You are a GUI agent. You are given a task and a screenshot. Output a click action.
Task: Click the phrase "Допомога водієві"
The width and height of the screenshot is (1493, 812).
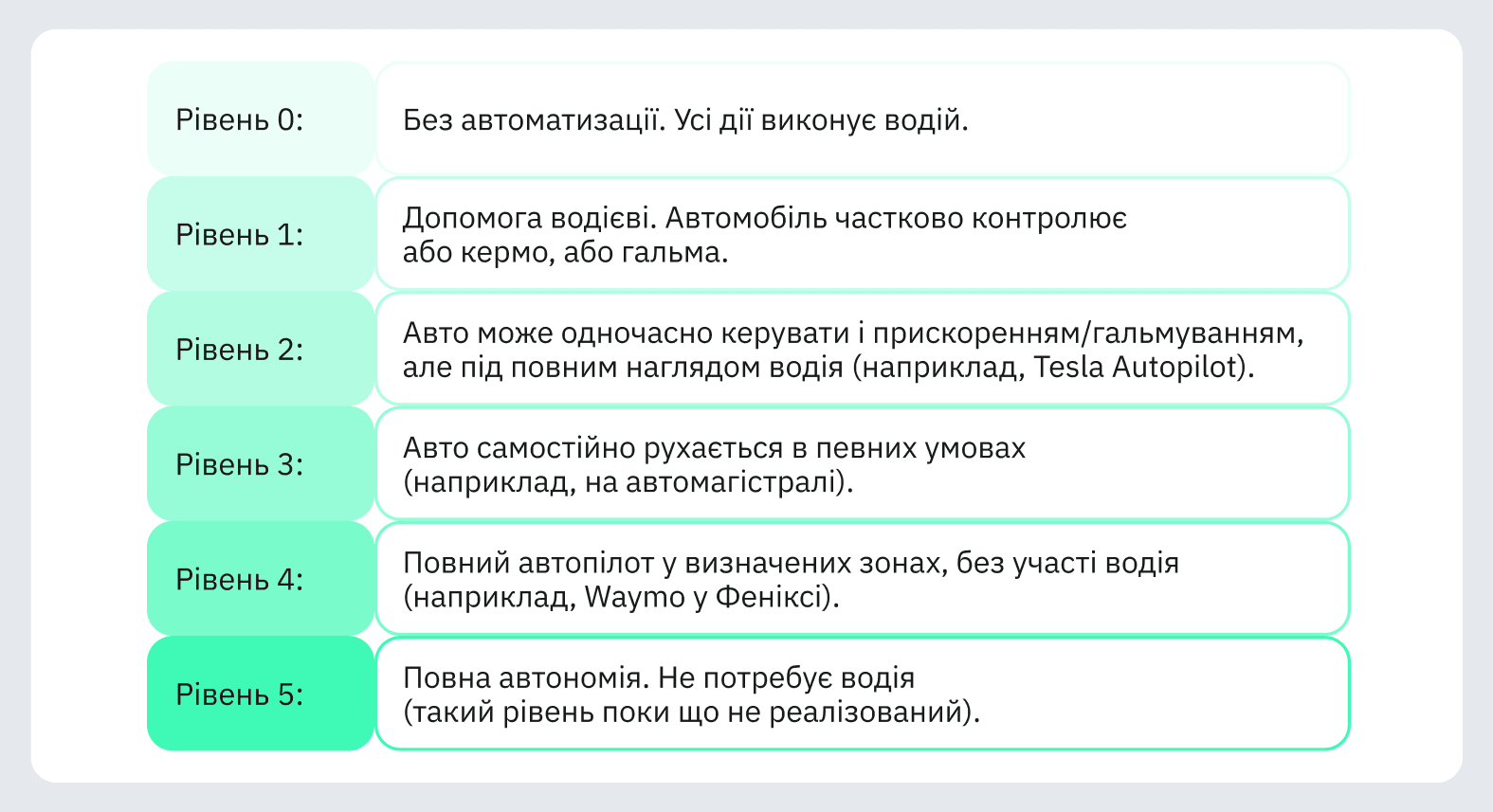point(528,218)
